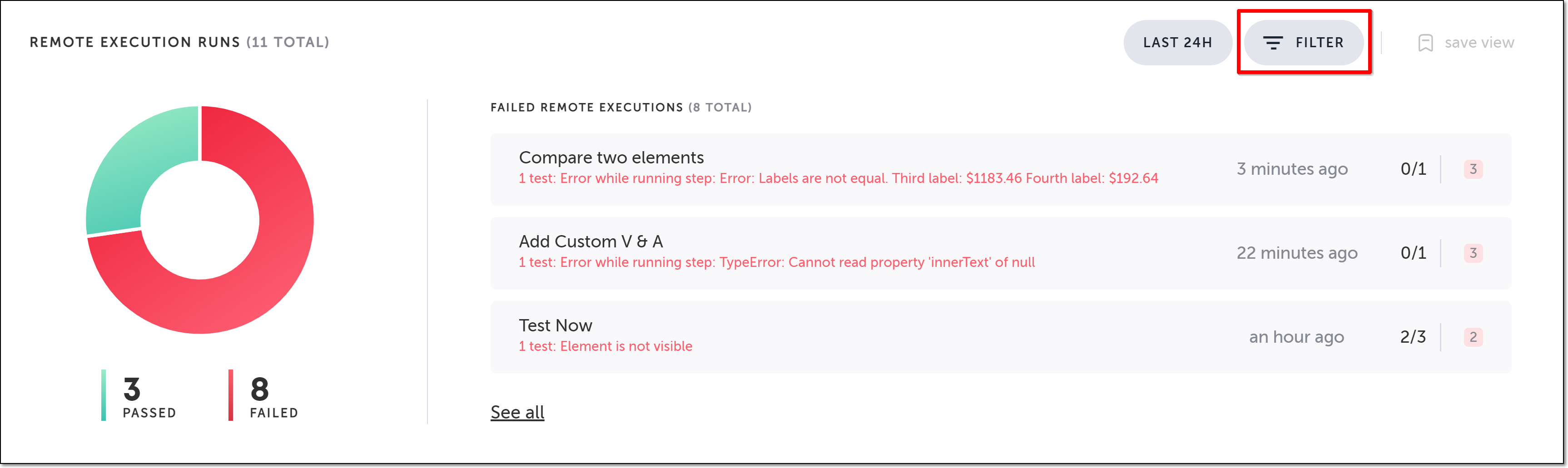Open the See all link
Viewport: 1568px width, 468px height.
tap(517, 412)
